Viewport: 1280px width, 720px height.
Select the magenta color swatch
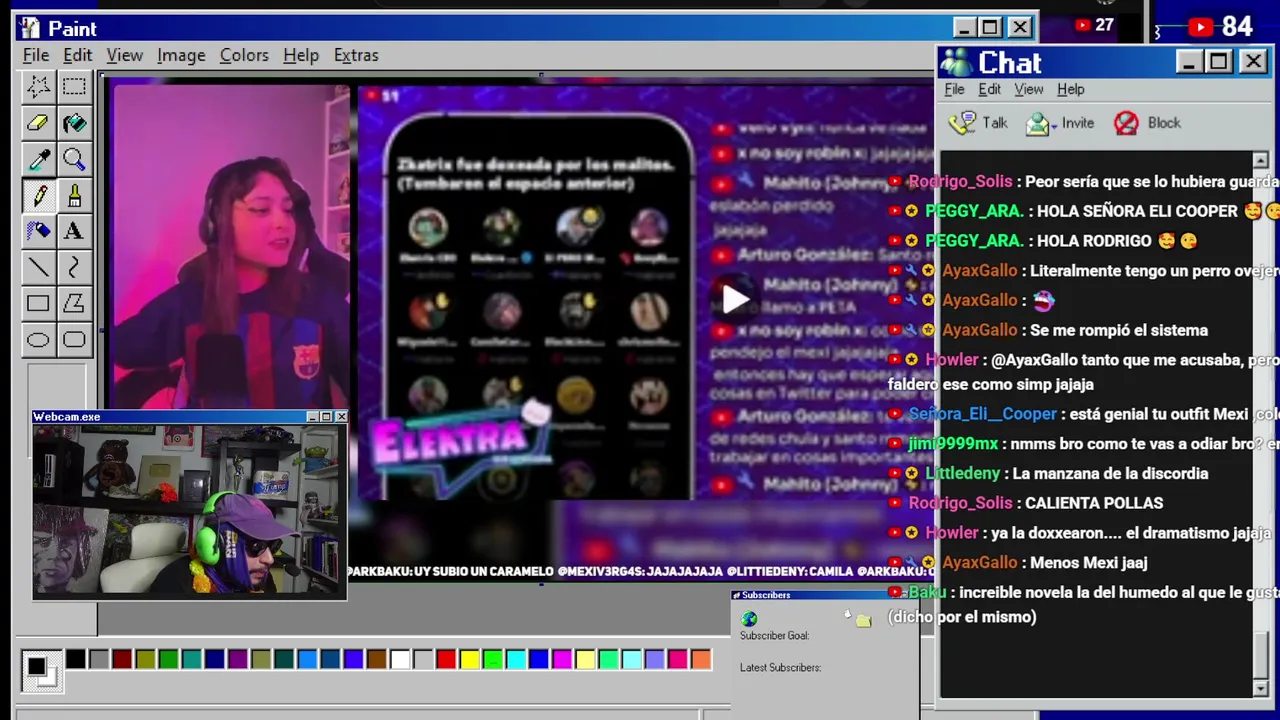(562, 659)
